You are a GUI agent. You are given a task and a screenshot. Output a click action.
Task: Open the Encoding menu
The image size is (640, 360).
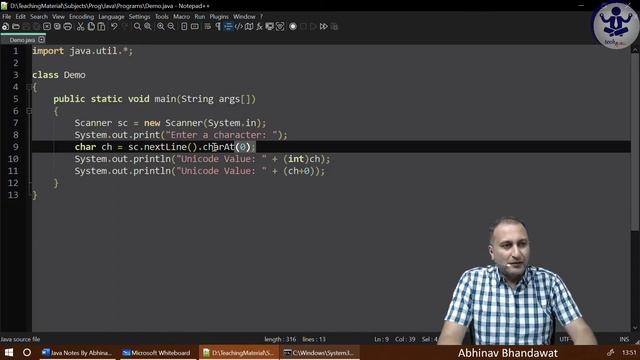click(81, 17)
